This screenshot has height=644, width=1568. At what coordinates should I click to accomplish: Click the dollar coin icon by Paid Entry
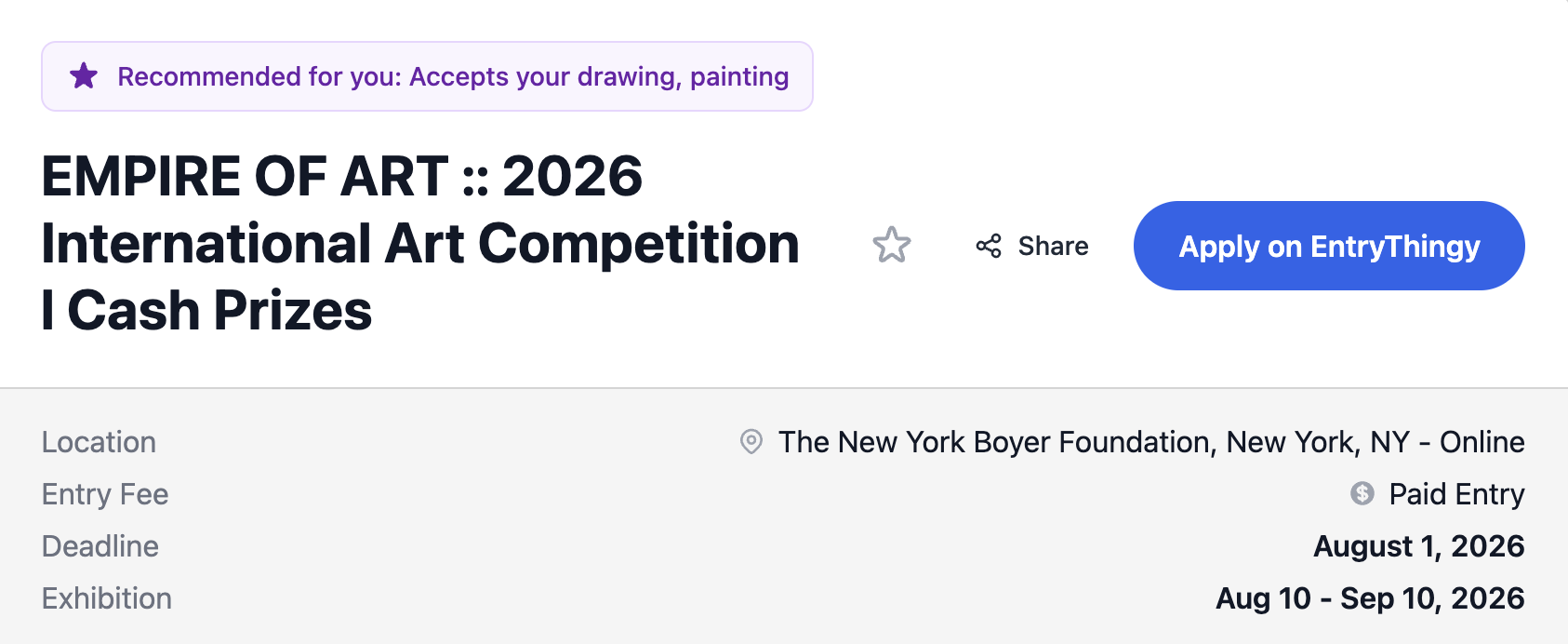pos(1362,493)
